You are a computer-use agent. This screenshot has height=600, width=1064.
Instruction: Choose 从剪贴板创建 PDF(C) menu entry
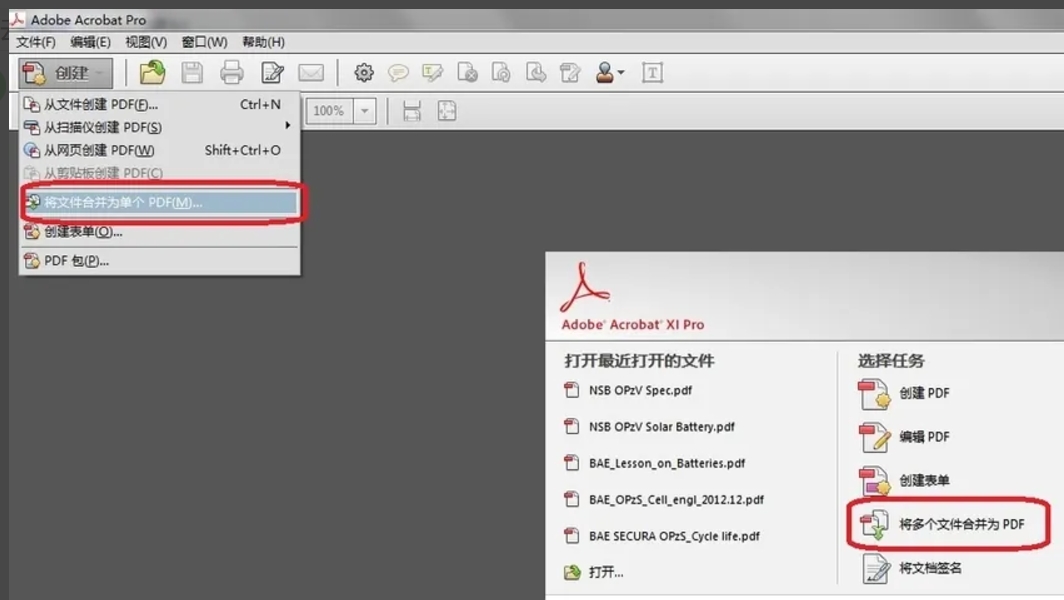coord(160,173)
